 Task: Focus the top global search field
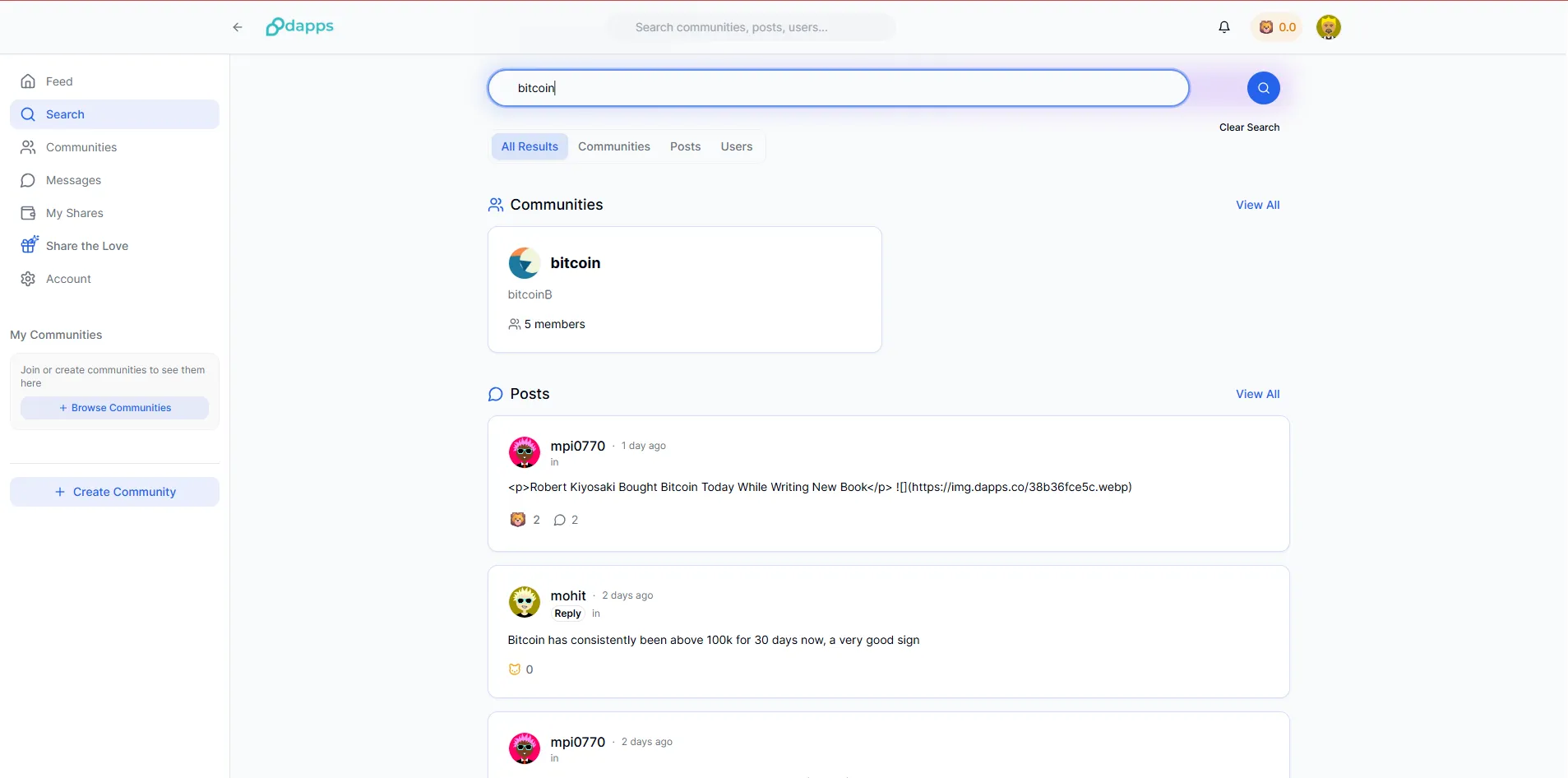[x=752, y=27]
